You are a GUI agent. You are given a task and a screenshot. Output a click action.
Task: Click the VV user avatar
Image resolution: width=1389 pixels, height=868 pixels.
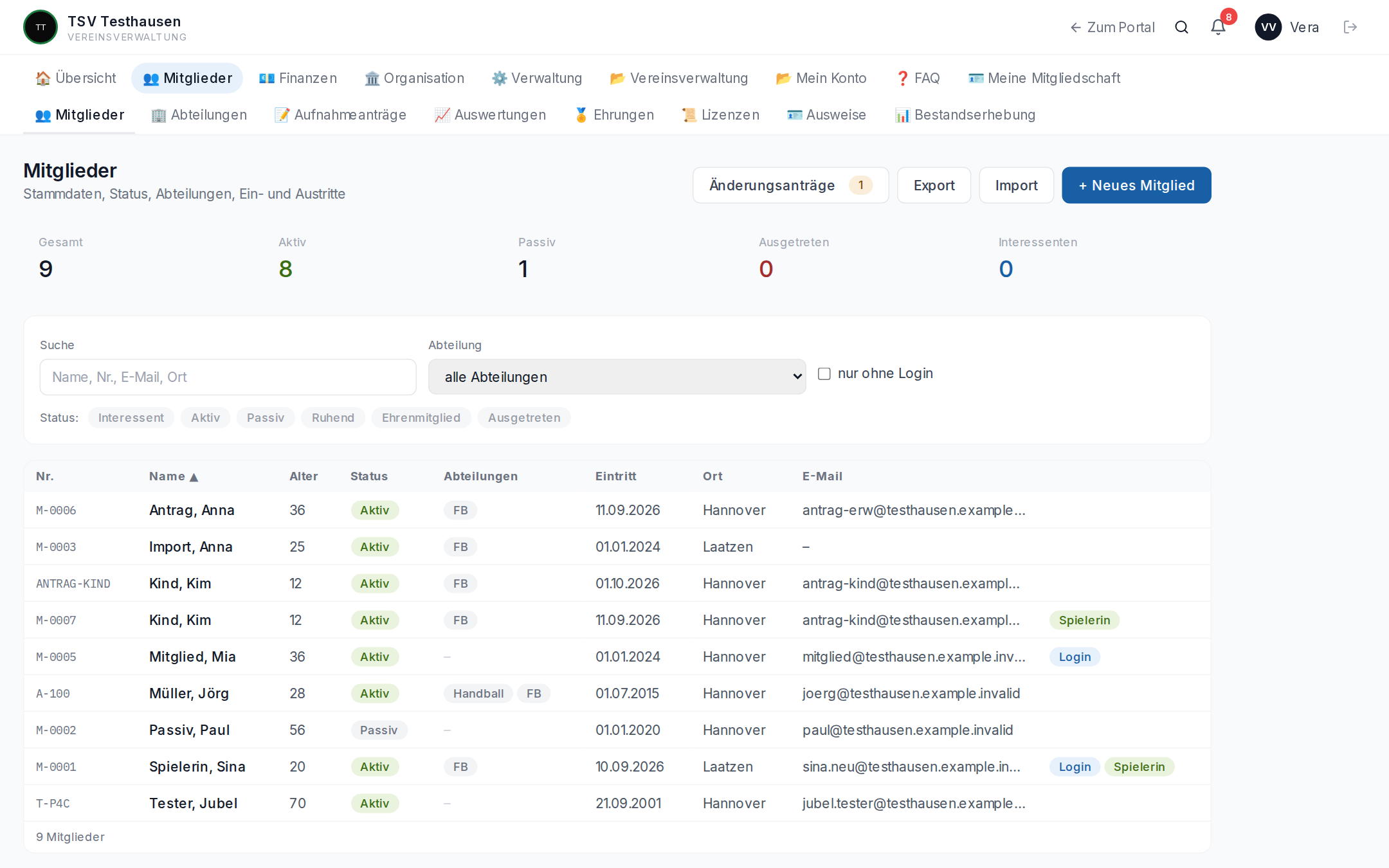(x=1268, y=27)
